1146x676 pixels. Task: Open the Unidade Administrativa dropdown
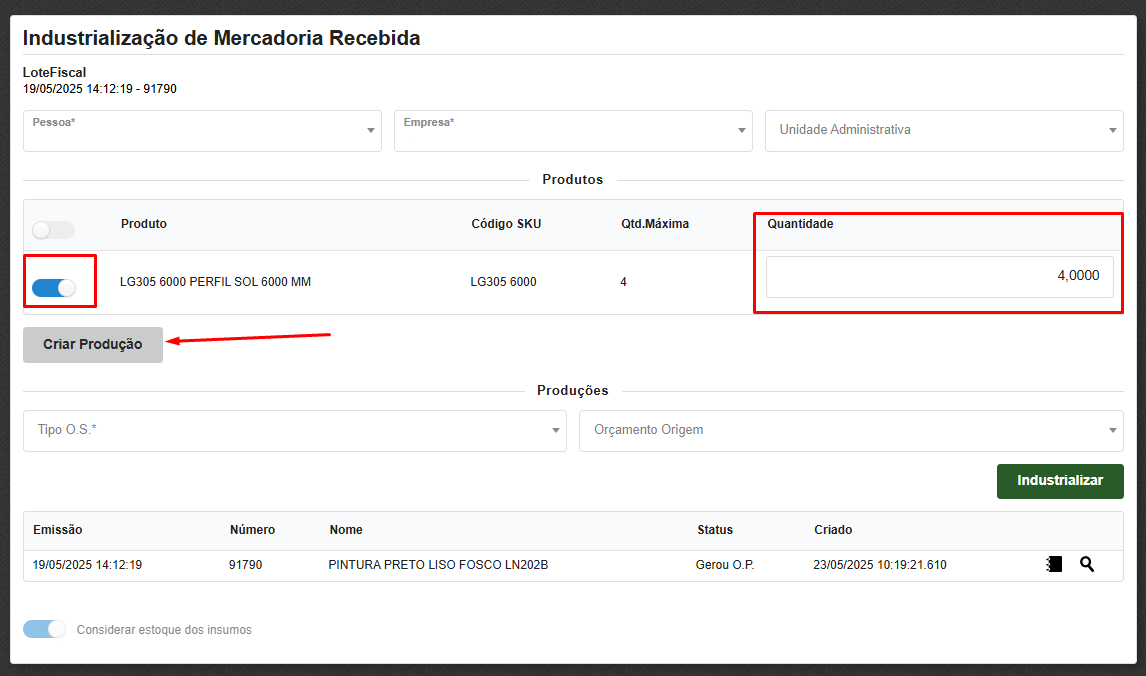click(943, 130)
